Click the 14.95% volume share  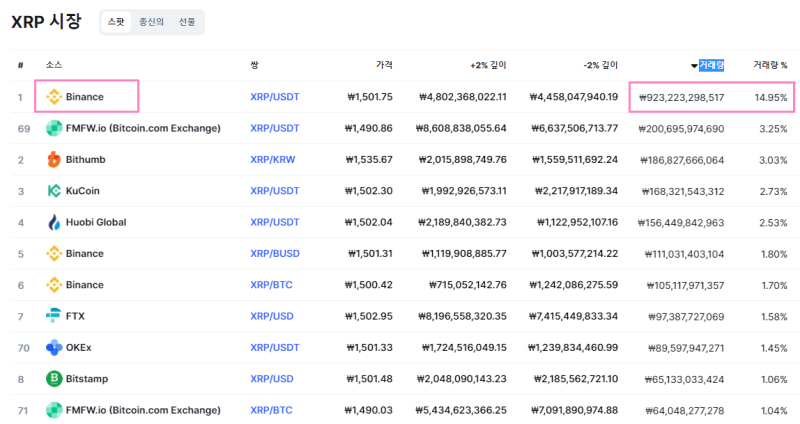click(771, 97)
